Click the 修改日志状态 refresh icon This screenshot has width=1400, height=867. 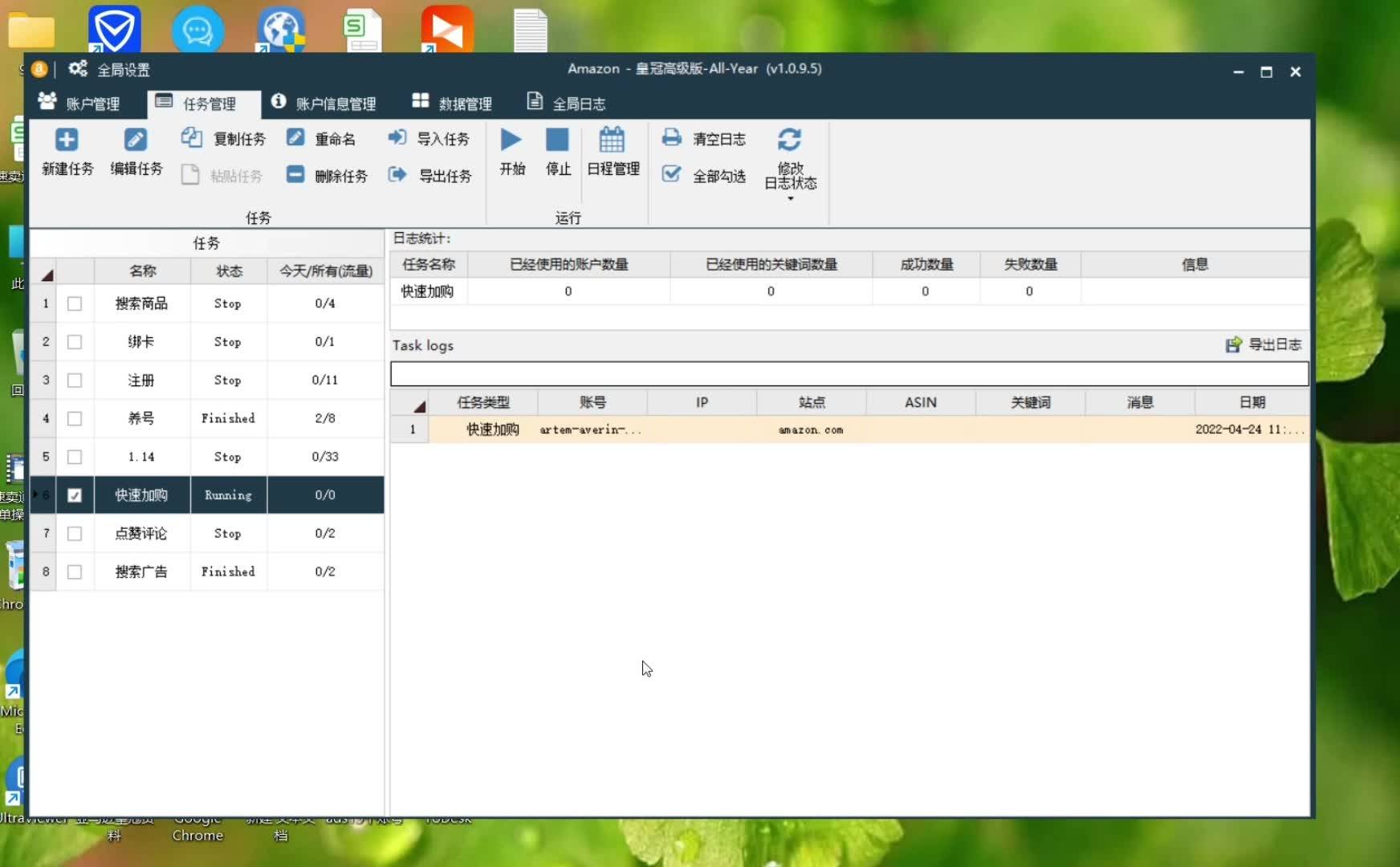(x=790, y=140)
